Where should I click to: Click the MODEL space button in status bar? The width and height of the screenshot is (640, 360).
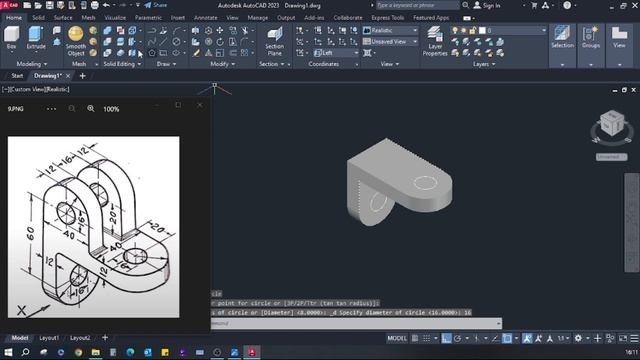[x=397, y=338]
